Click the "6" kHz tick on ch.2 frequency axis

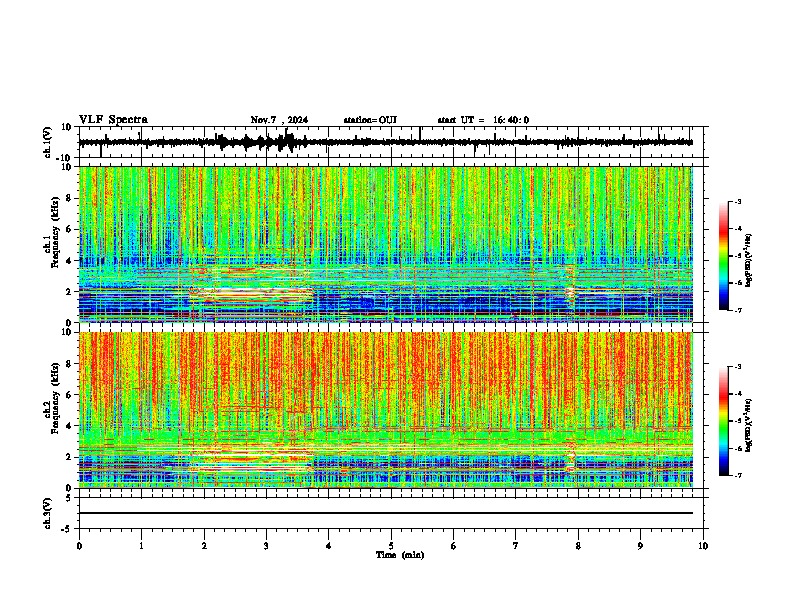[70, 395]
